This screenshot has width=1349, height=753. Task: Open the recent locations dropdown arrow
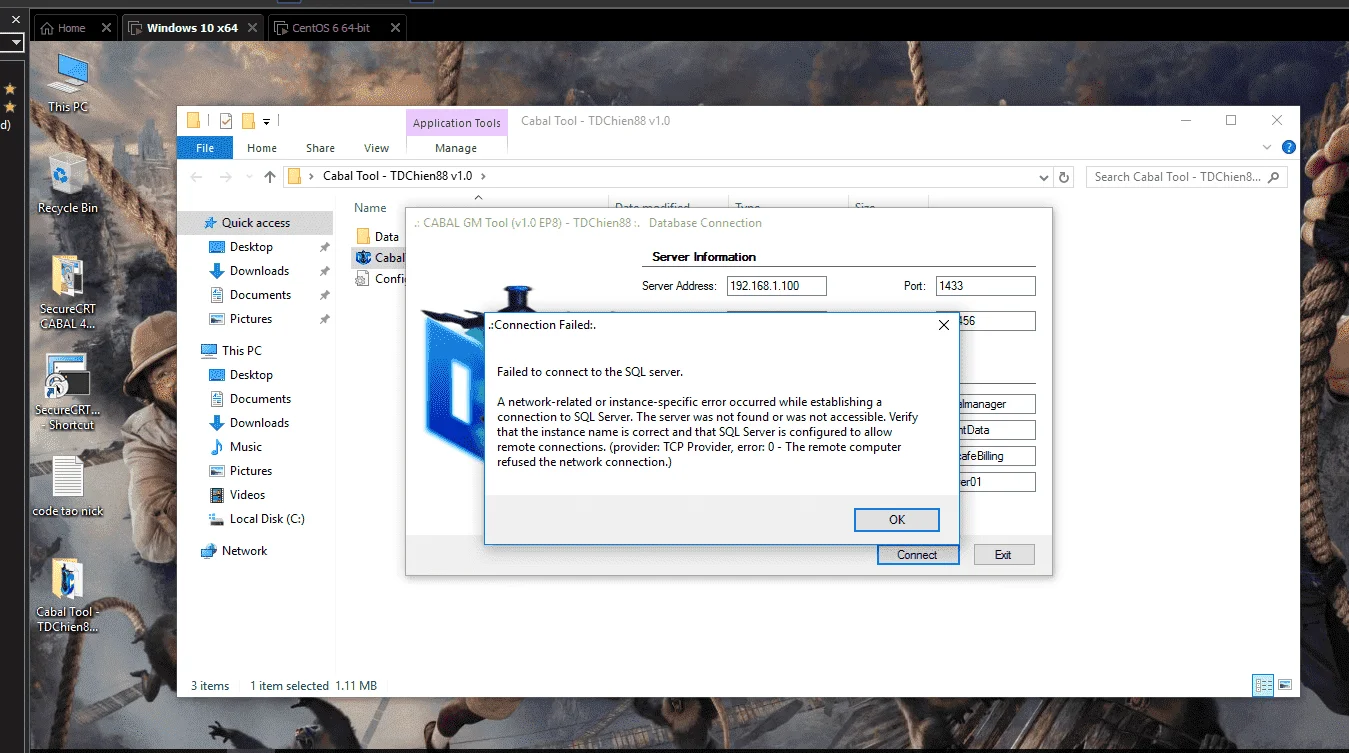point(249,178)
